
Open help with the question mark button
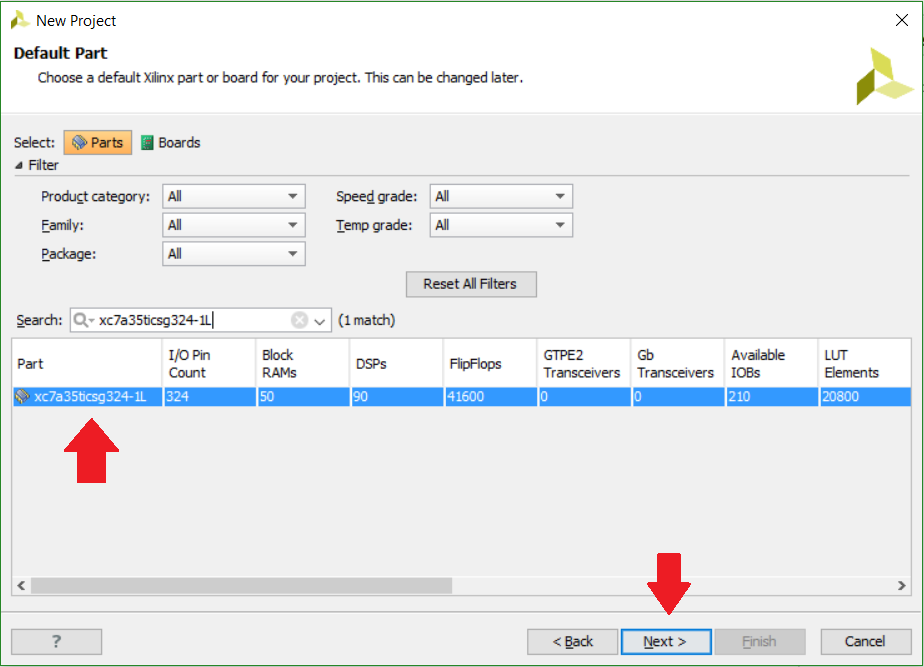click(57, 641)
